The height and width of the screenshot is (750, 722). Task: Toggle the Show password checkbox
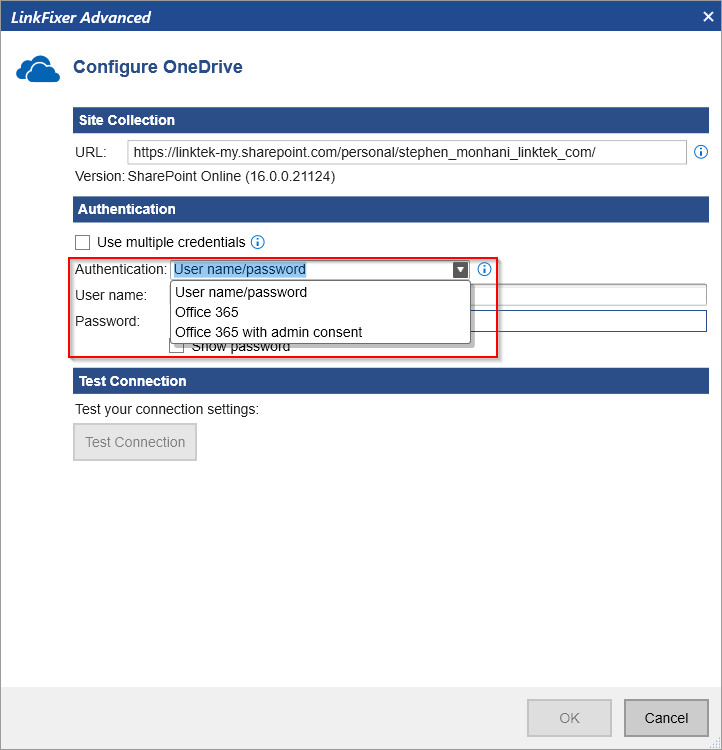click(177, 348)
